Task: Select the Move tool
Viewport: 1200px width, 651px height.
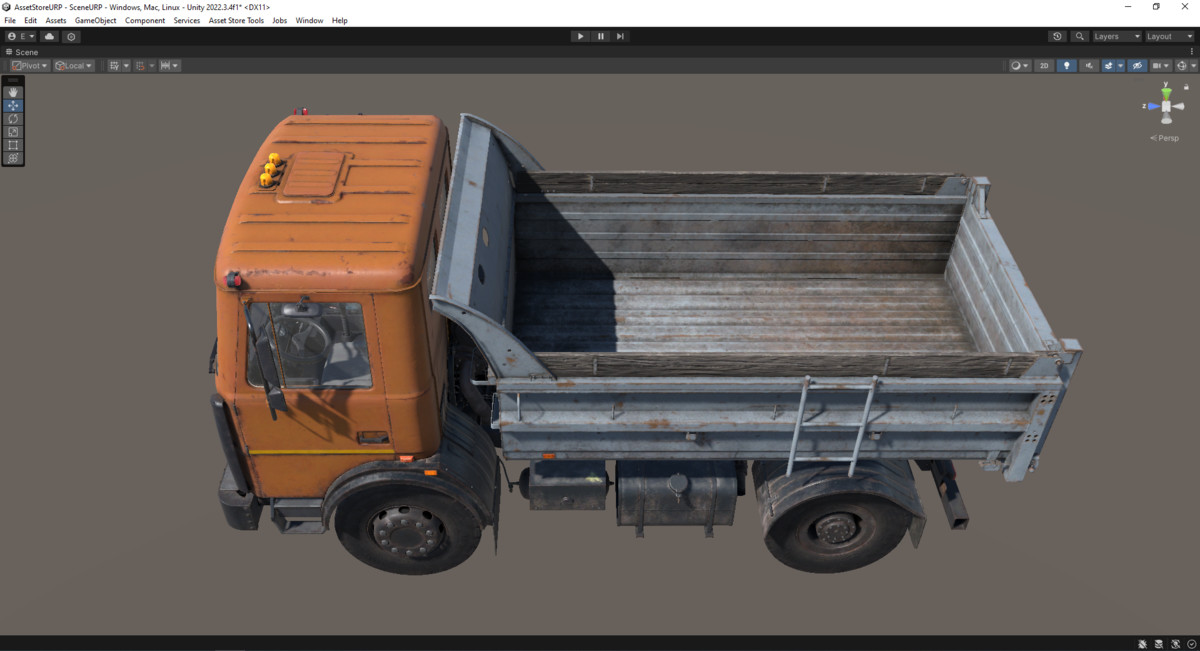Action: tap(12, 105)
